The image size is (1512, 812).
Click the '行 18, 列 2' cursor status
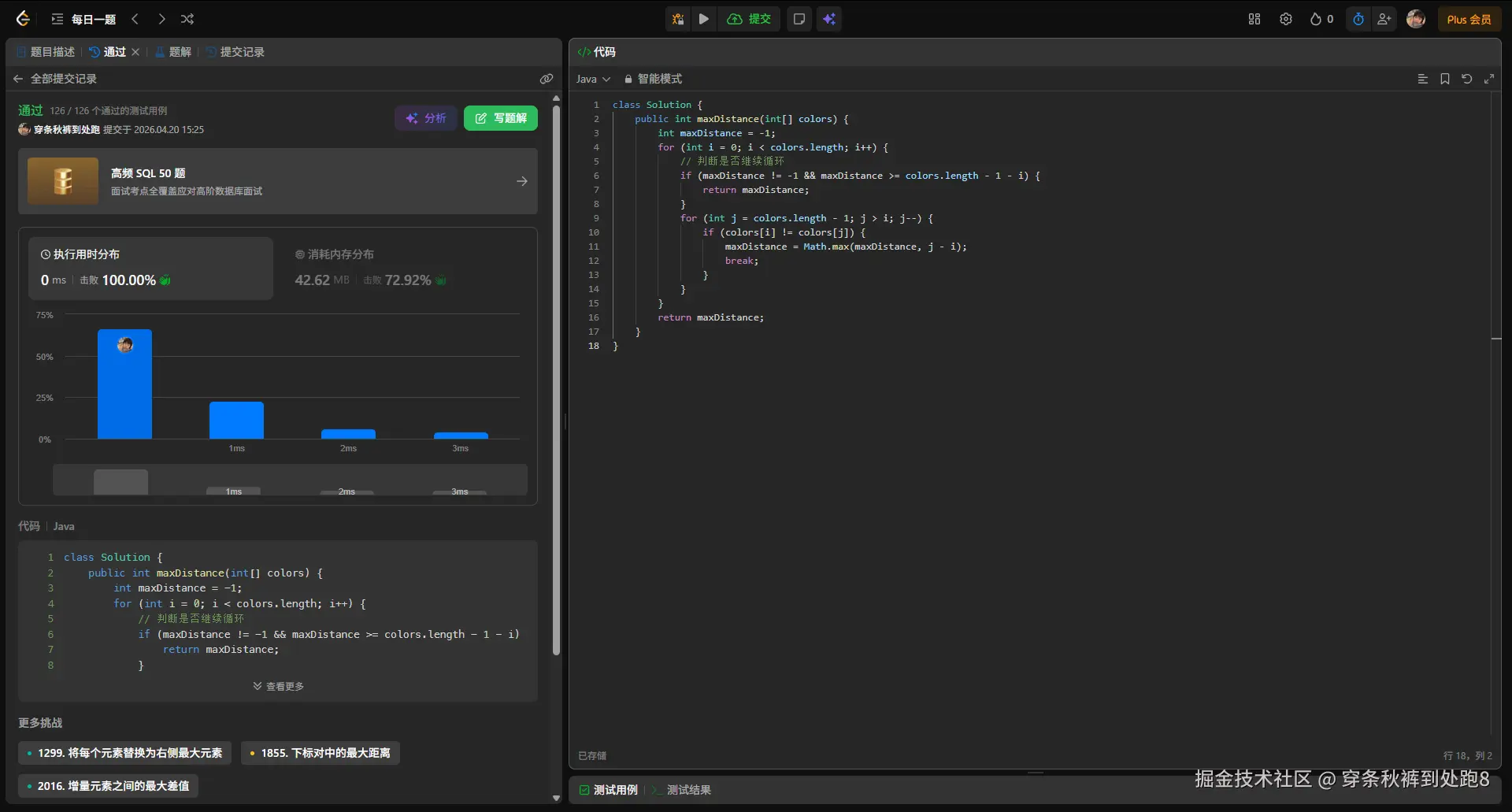[1467, 755]
